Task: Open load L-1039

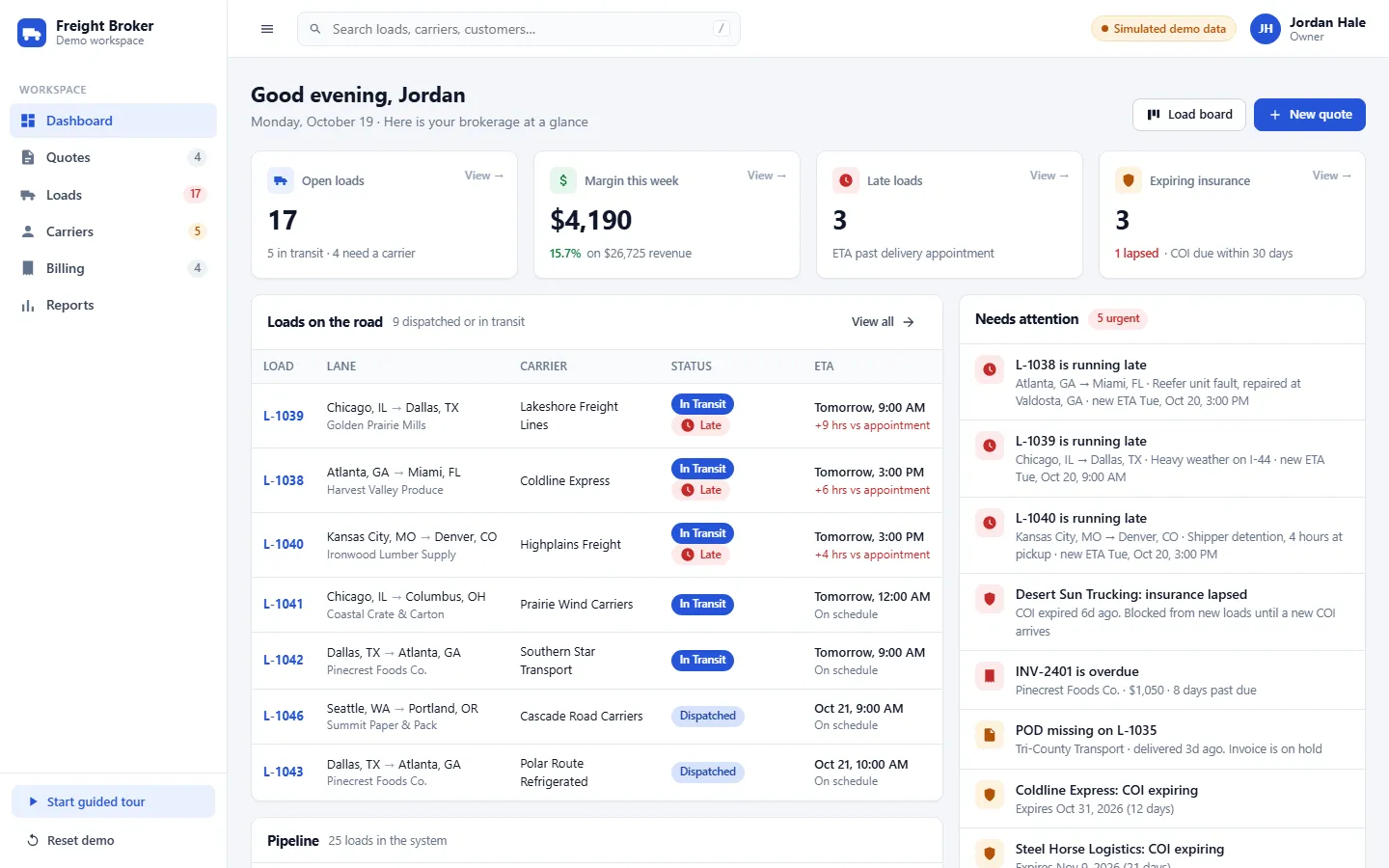Action: [284, 416]
